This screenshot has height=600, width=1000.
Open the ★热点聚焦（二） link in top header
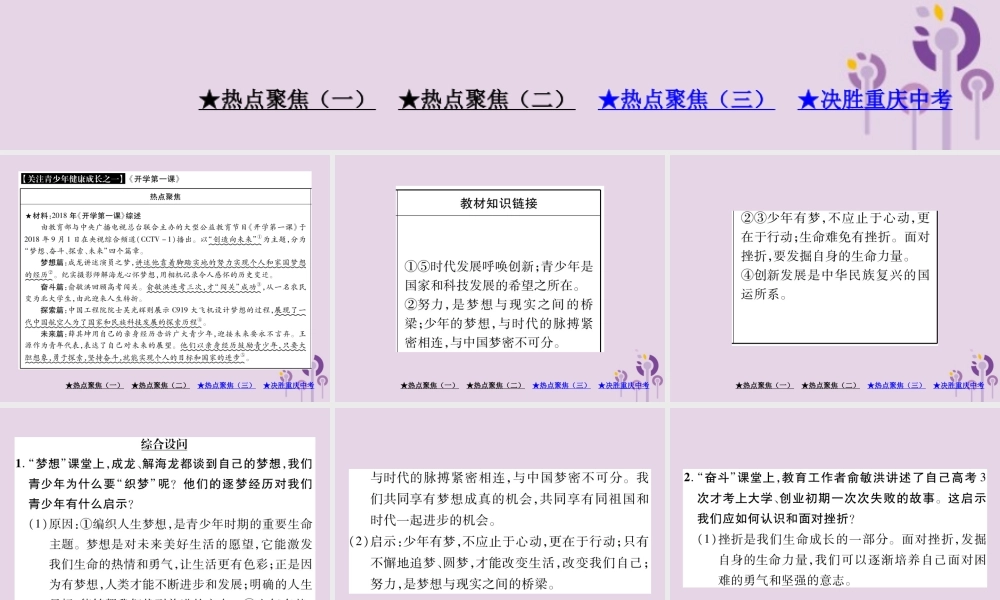point(487,99)
